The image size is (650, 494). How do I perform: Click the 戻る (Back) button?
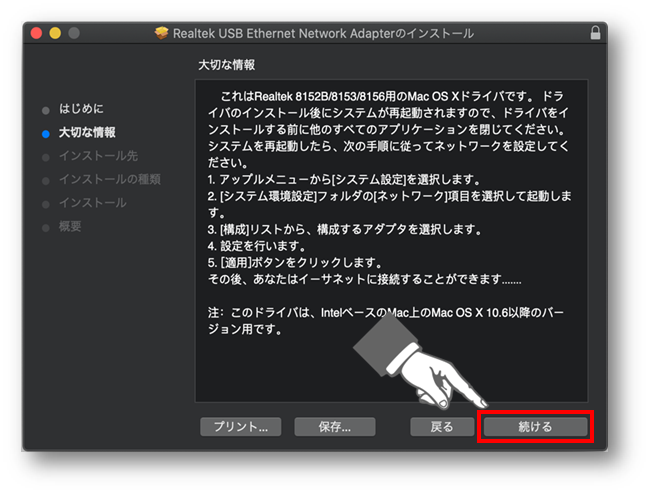point(442,426)
